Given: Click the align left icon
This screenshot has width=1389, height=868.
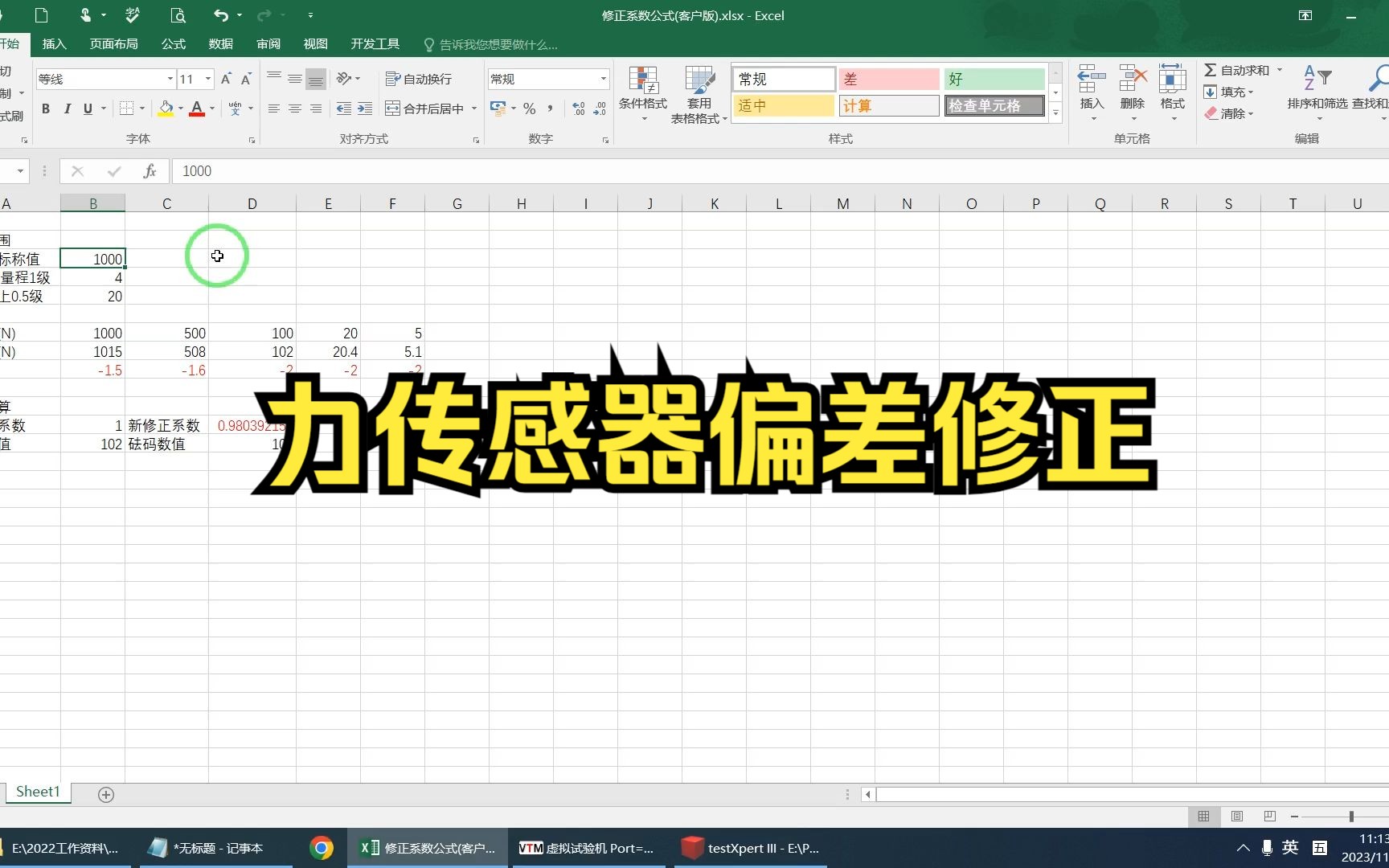Looking at the screenshot, I should click(274, 108).
